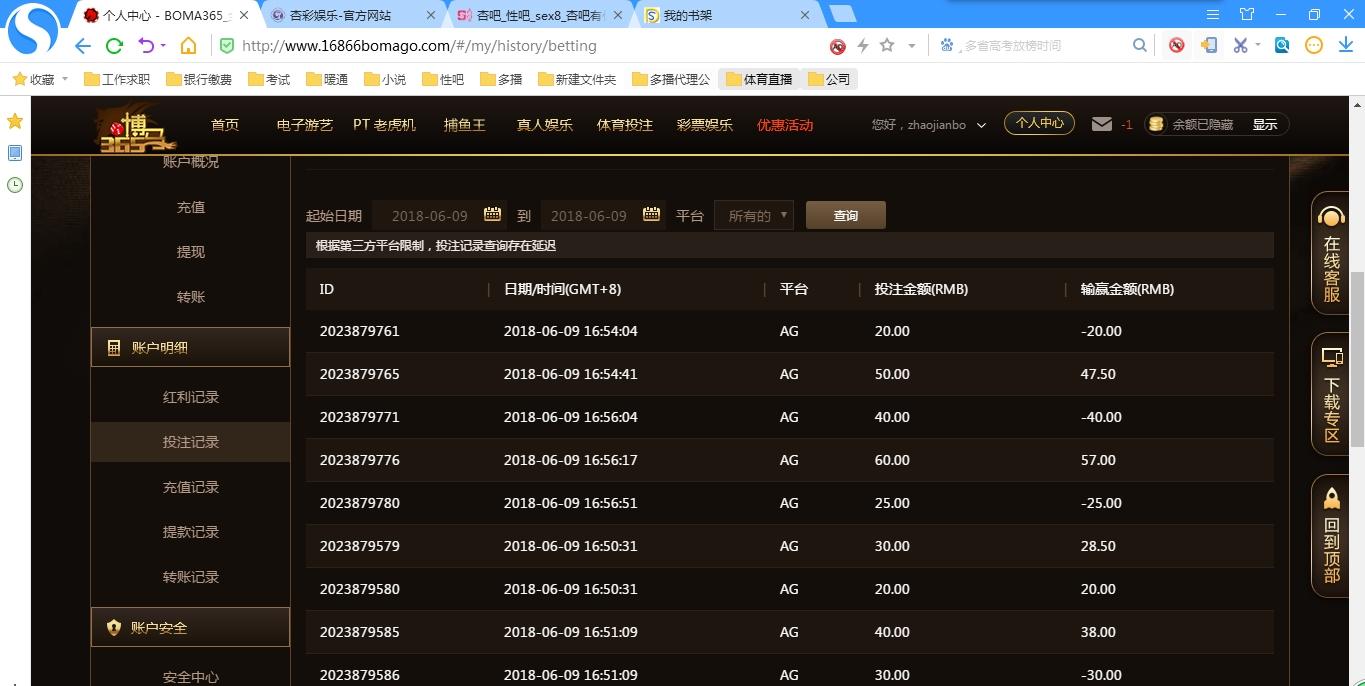Click the start date input field
This screenshot has height=686, width=1365.
pyautogui.click(x=439, y=215)
